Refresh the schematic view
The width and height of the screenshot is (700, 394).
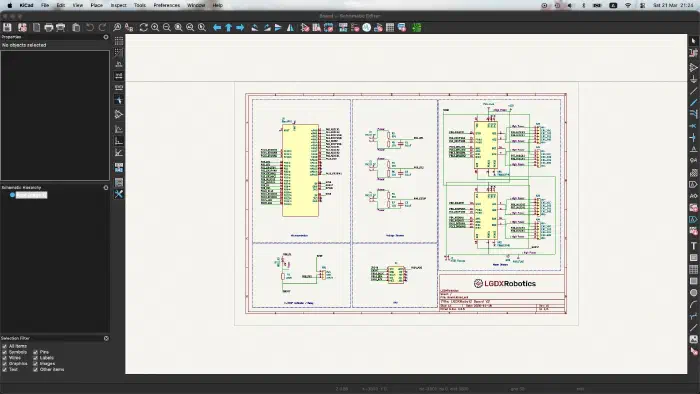tap(143, 28)
